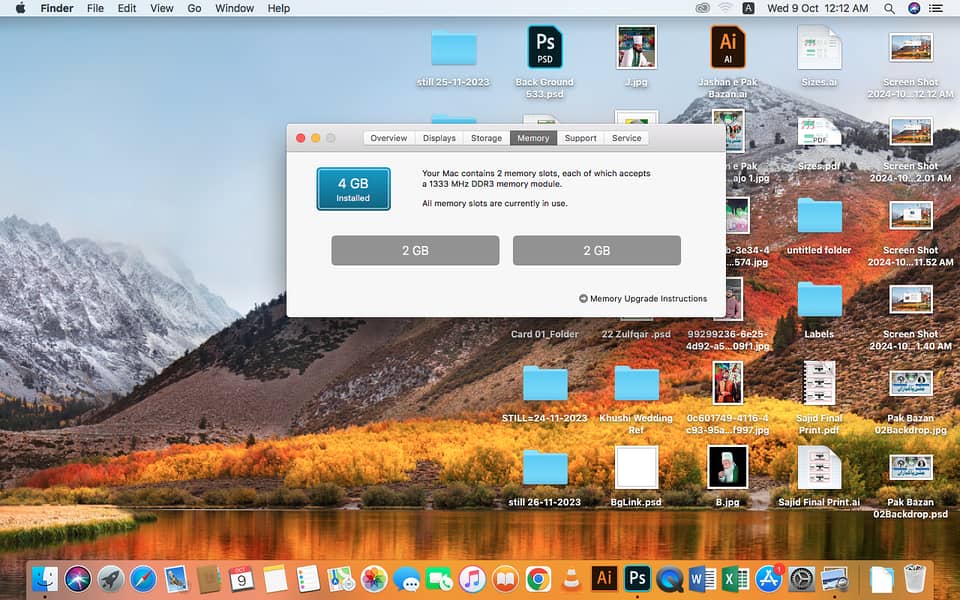This screenshot has width=960, height=600.
Task: Open Adobe Photoshop from the dock
Action: pos(637,578)
